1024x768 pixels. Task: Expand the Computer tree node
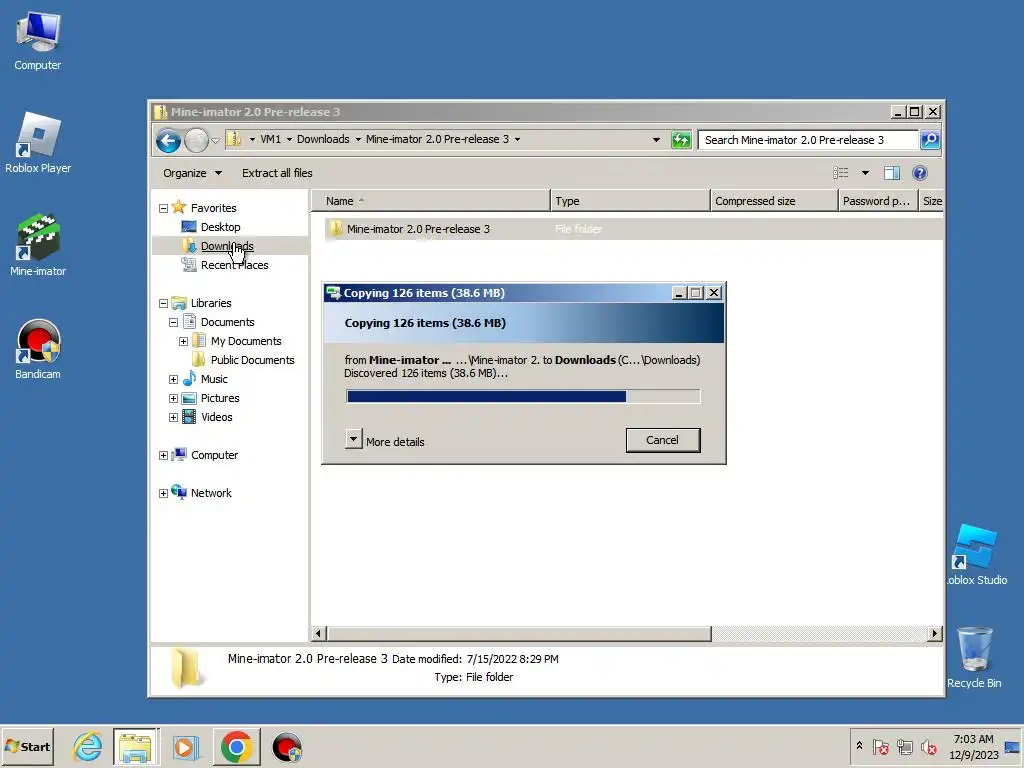pyautogui.click(x=163, y=455)
